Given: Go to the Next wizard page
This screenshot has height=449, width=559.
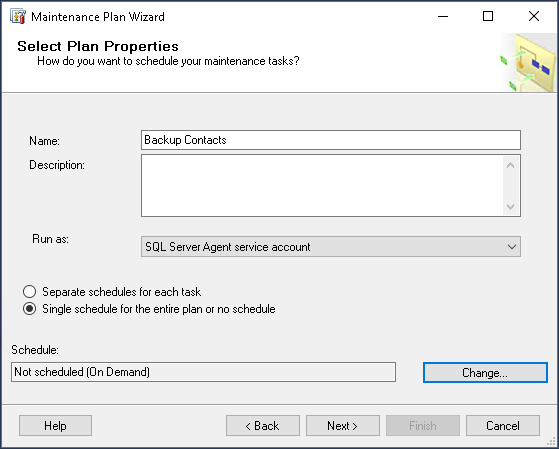Looking at the screenshot, I should point(343,425).
